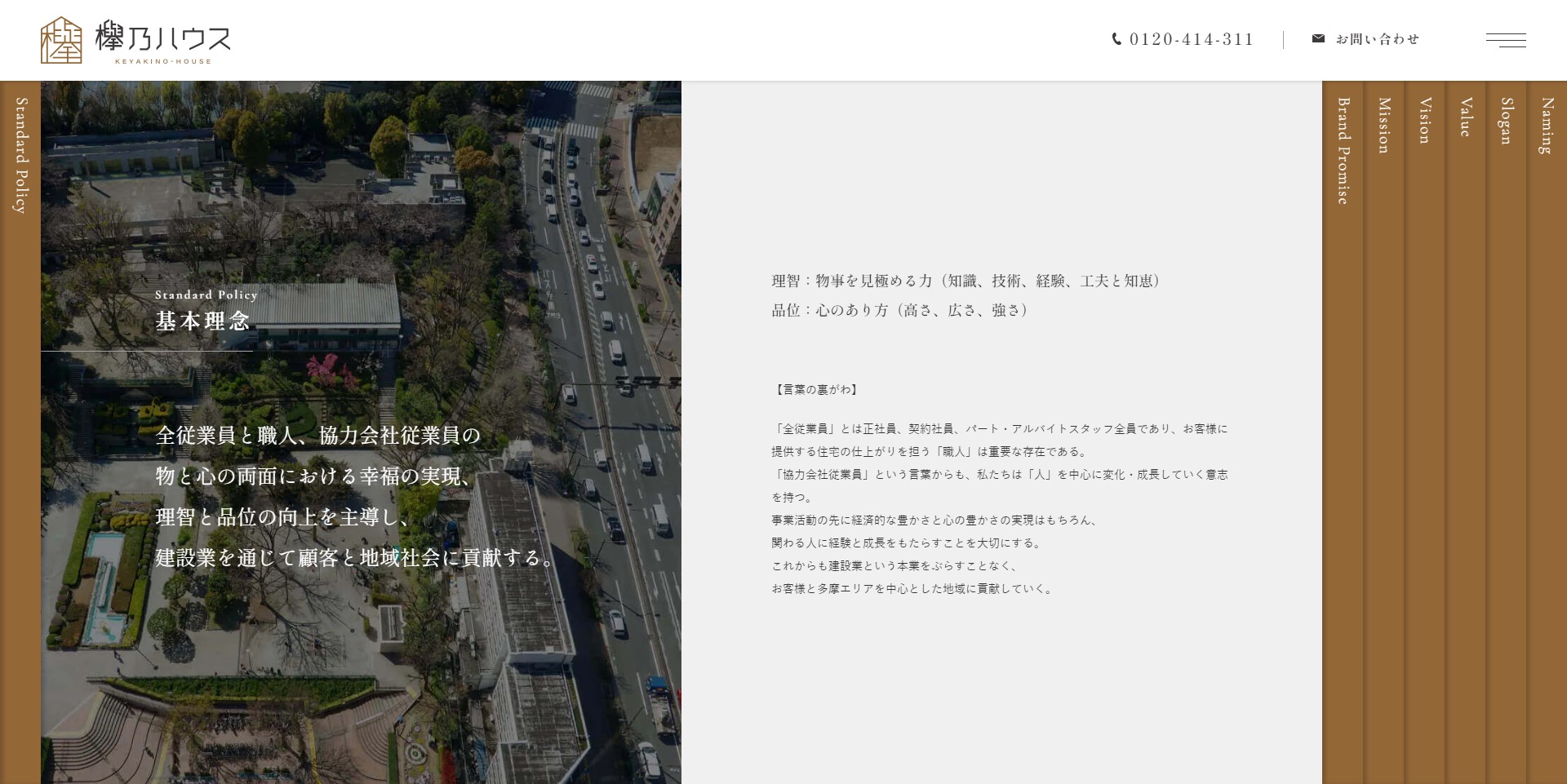Click the line starting 品位：心のあり方
Image resolution: width=1567 pixels, height=784 pixels.
tap(900, 310)
